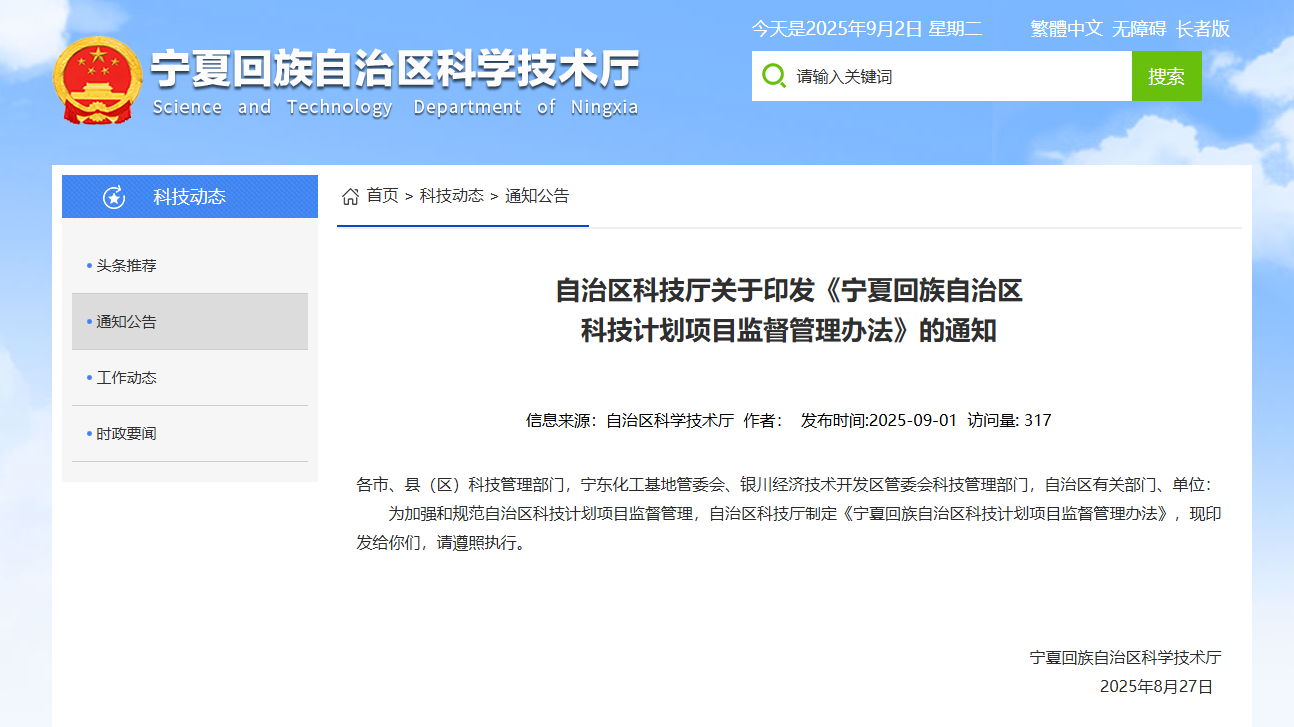1294x727 pixels.
Task: Click the 宁夏回族自治区科学技术厅 site title
Action: click(x=394, y=72)
